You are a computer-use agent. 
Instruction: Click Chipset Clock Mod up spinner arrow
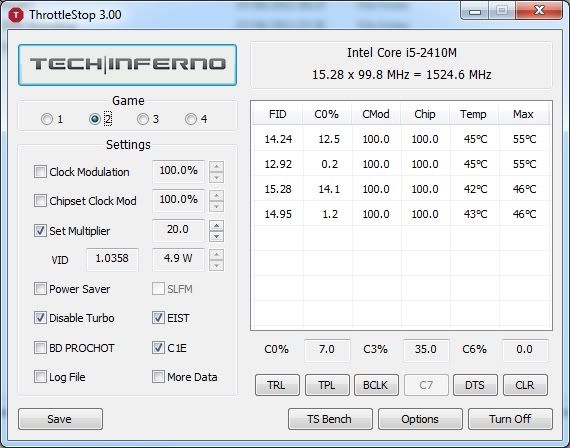click(217, 196)
